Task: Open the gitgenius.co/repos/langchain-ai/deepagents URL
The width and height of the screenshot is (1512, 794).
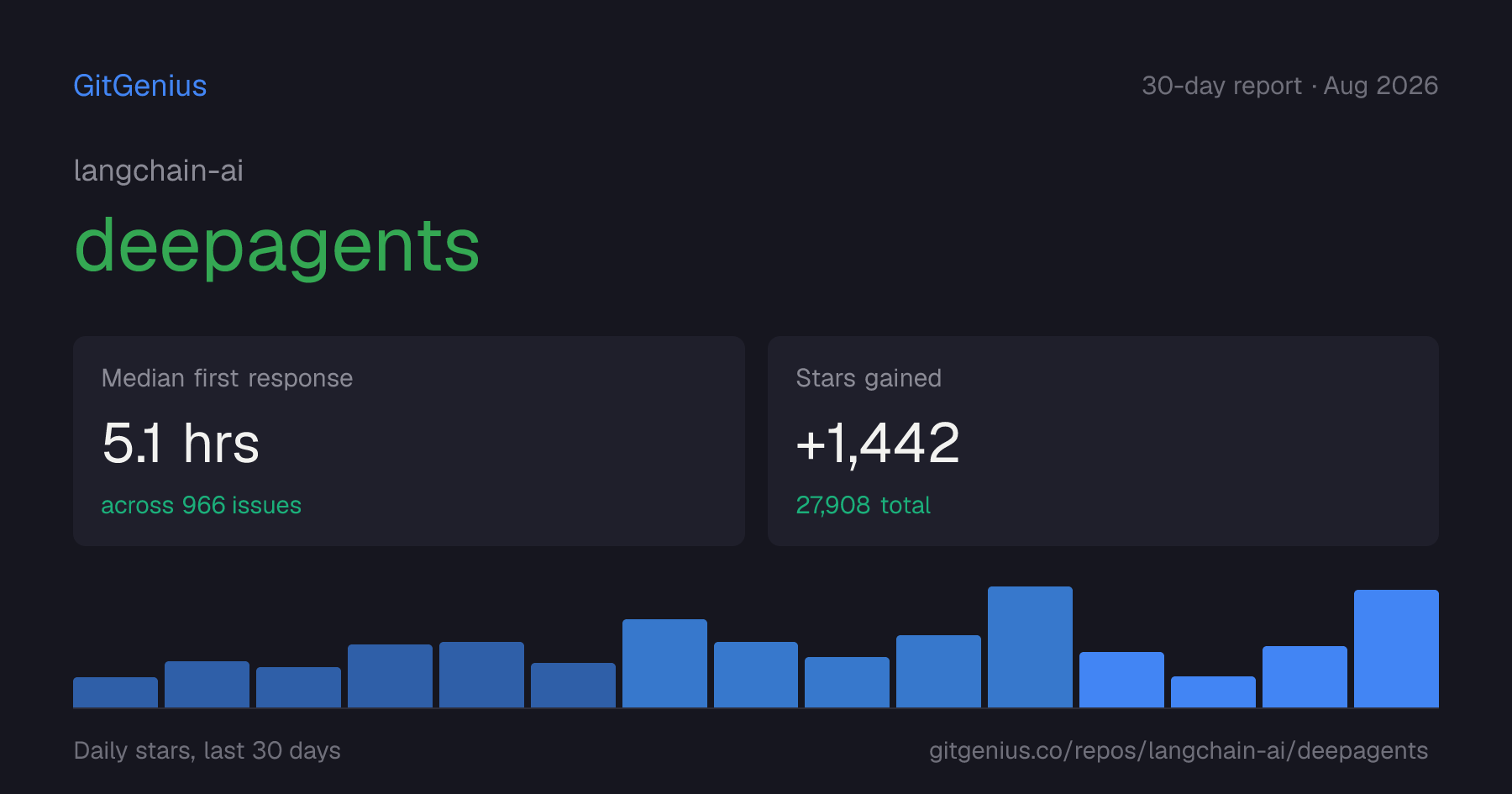Action: [x=1179, y=750]
